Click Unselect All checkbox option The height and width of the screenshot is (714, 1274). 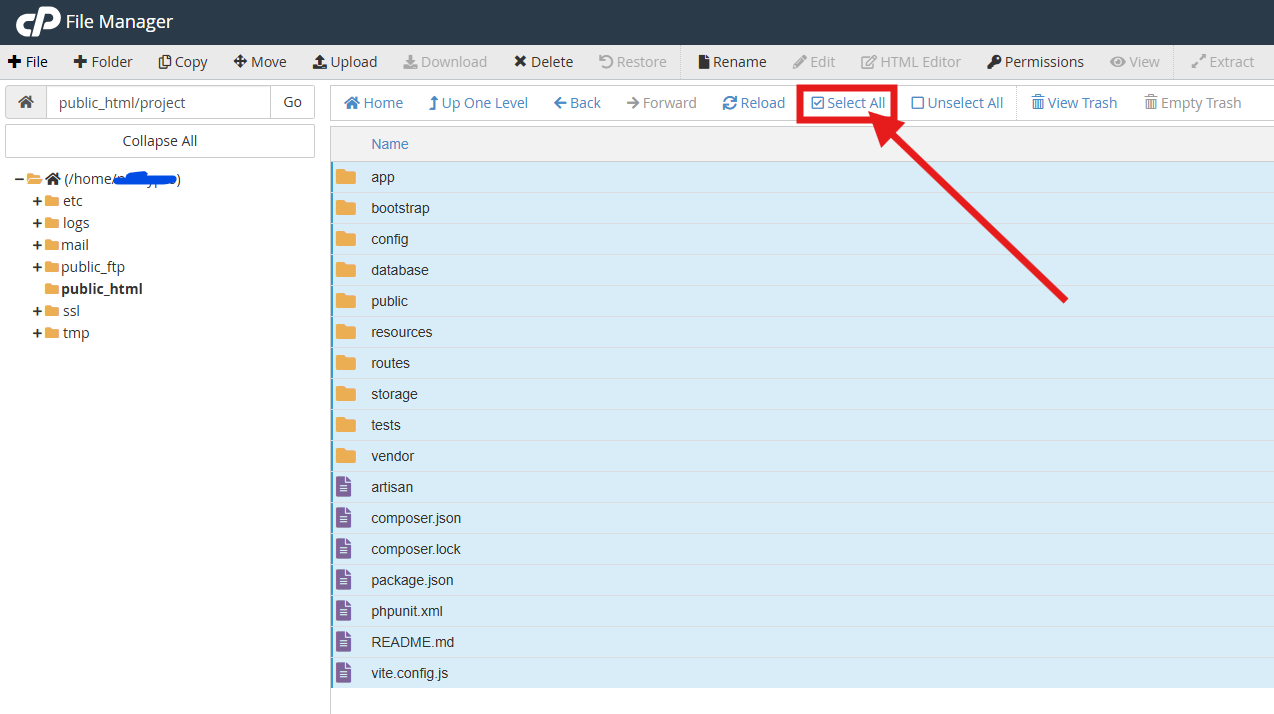click(x=957, y=103)
